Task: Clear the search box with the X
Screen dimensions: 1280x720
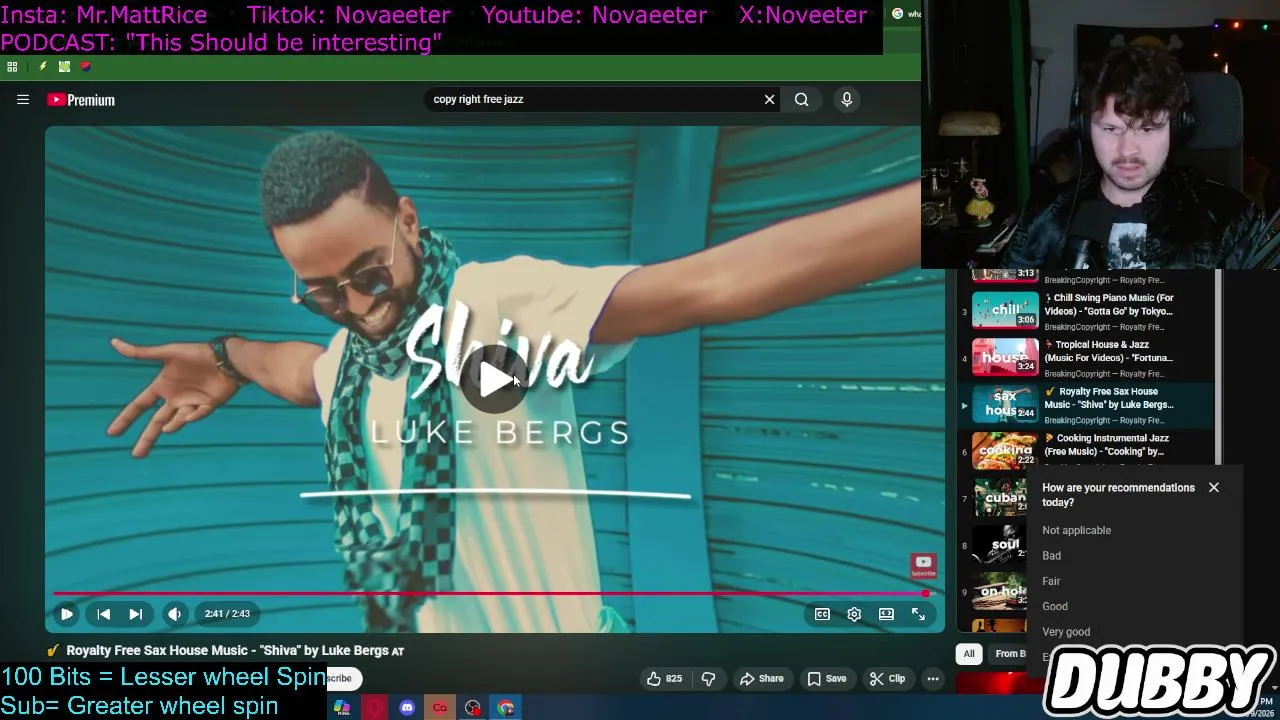Action: (x=769, y=99)
